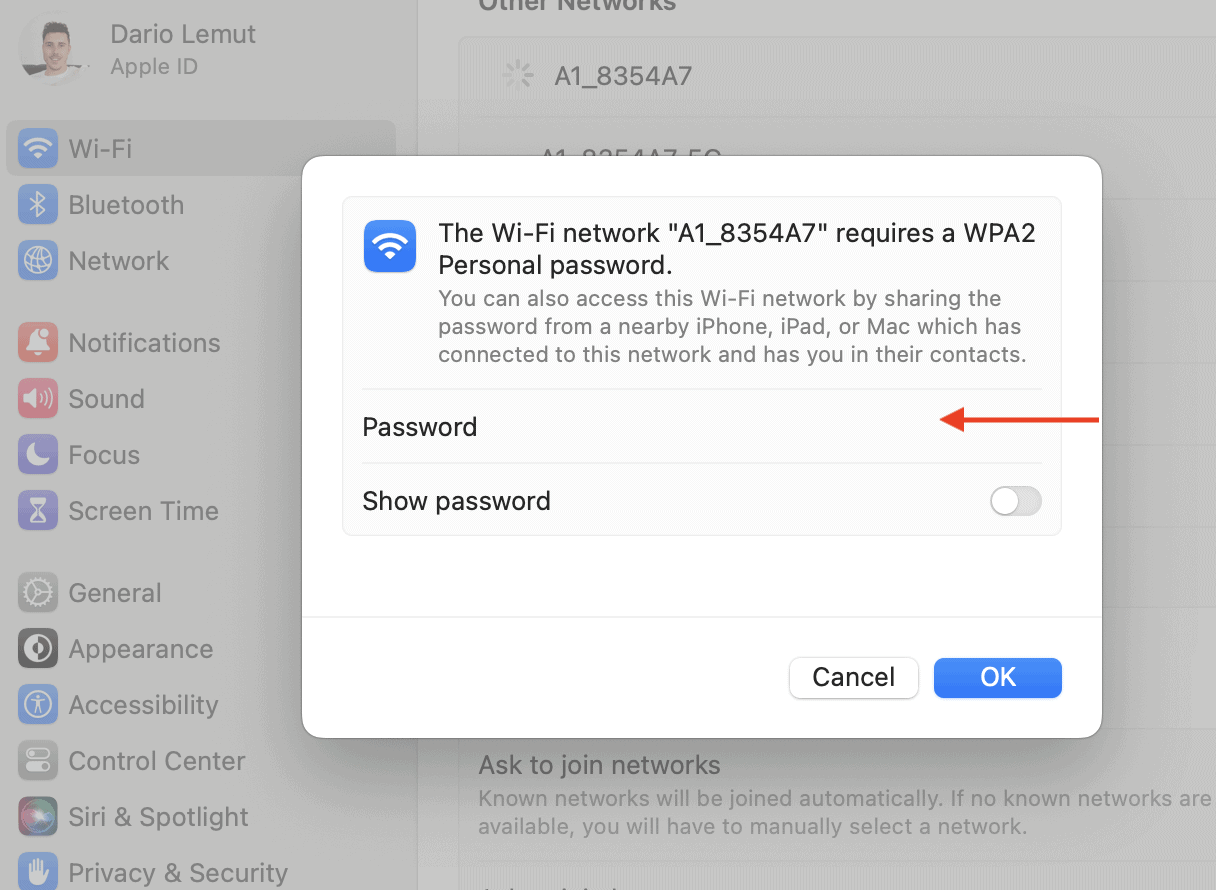
Task: Cancel the Wi-Fi password dialog
Action: (853, 677)
